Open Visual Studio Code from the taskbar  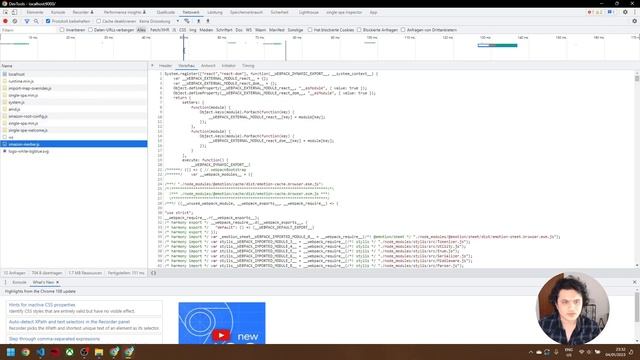[40, 352]
